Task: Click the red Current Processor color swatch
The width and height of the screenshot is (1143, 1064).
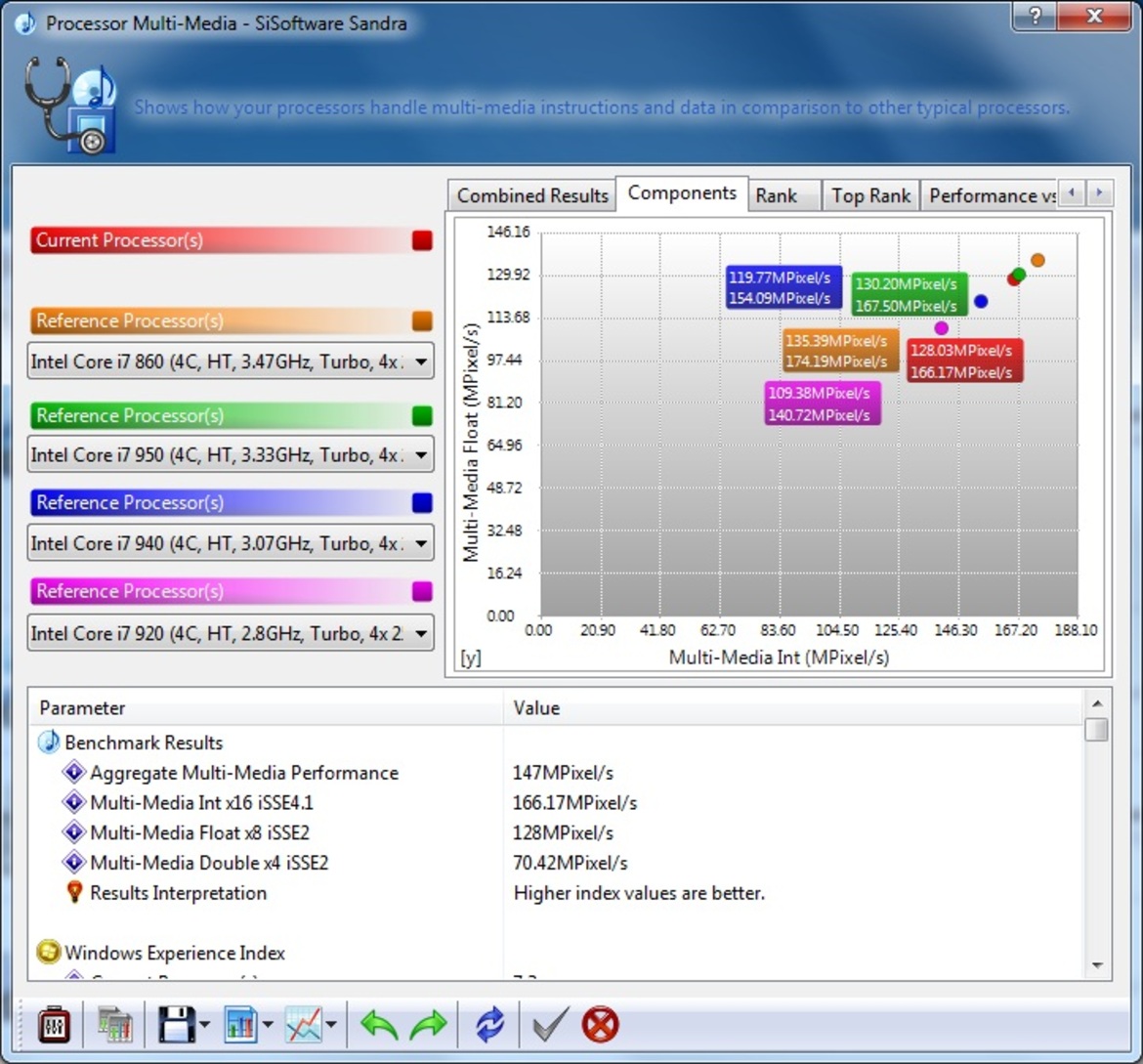Action: (x=422, y=240)
